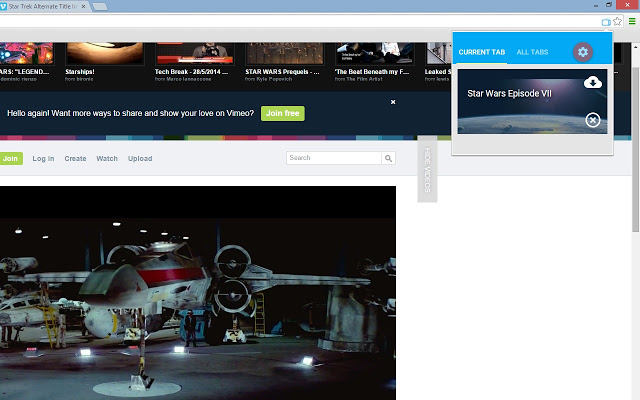
Task: Open the extension settings gear
Action: [x=583, y=52]
